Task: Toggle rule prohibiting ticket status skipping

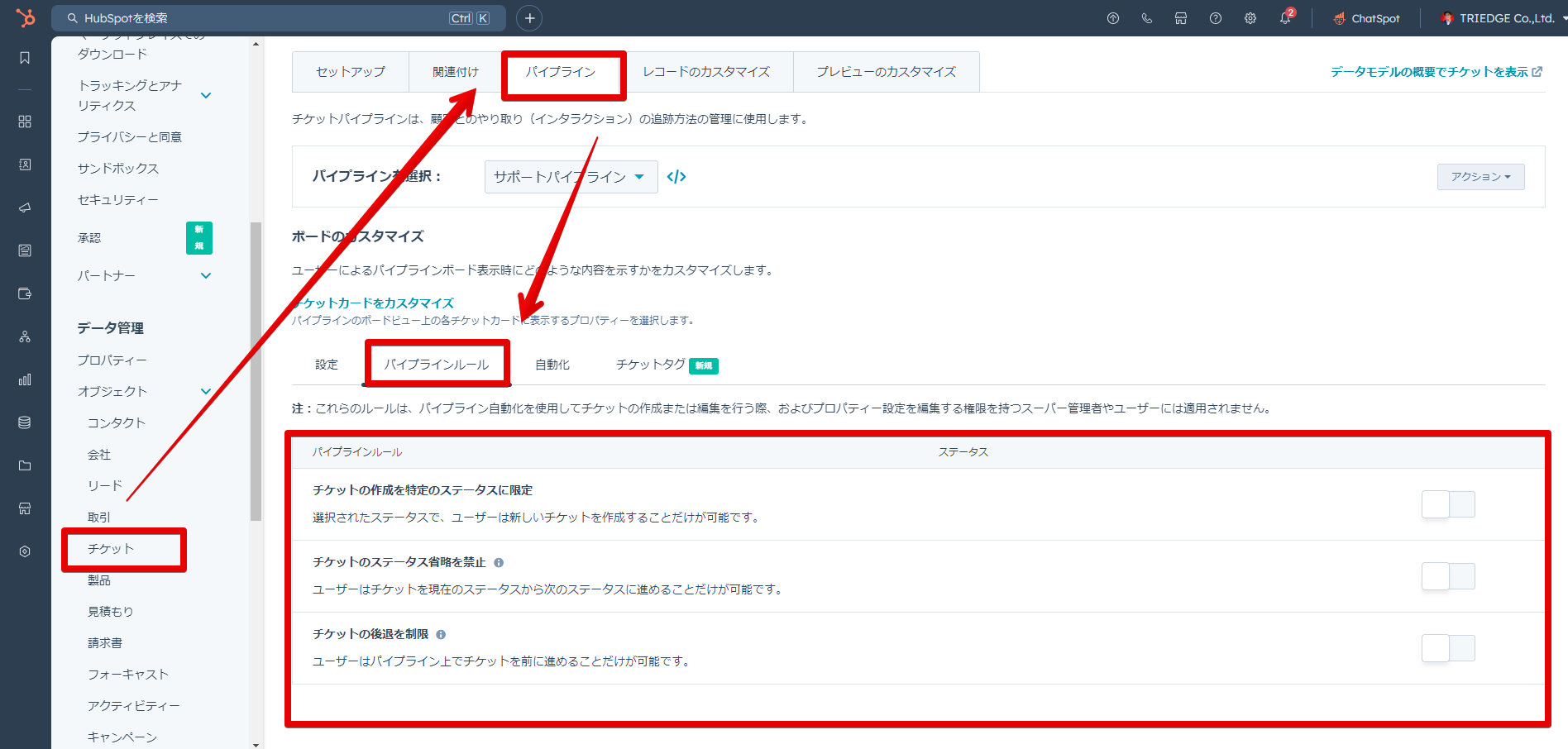Action: tap(1448, 576)
